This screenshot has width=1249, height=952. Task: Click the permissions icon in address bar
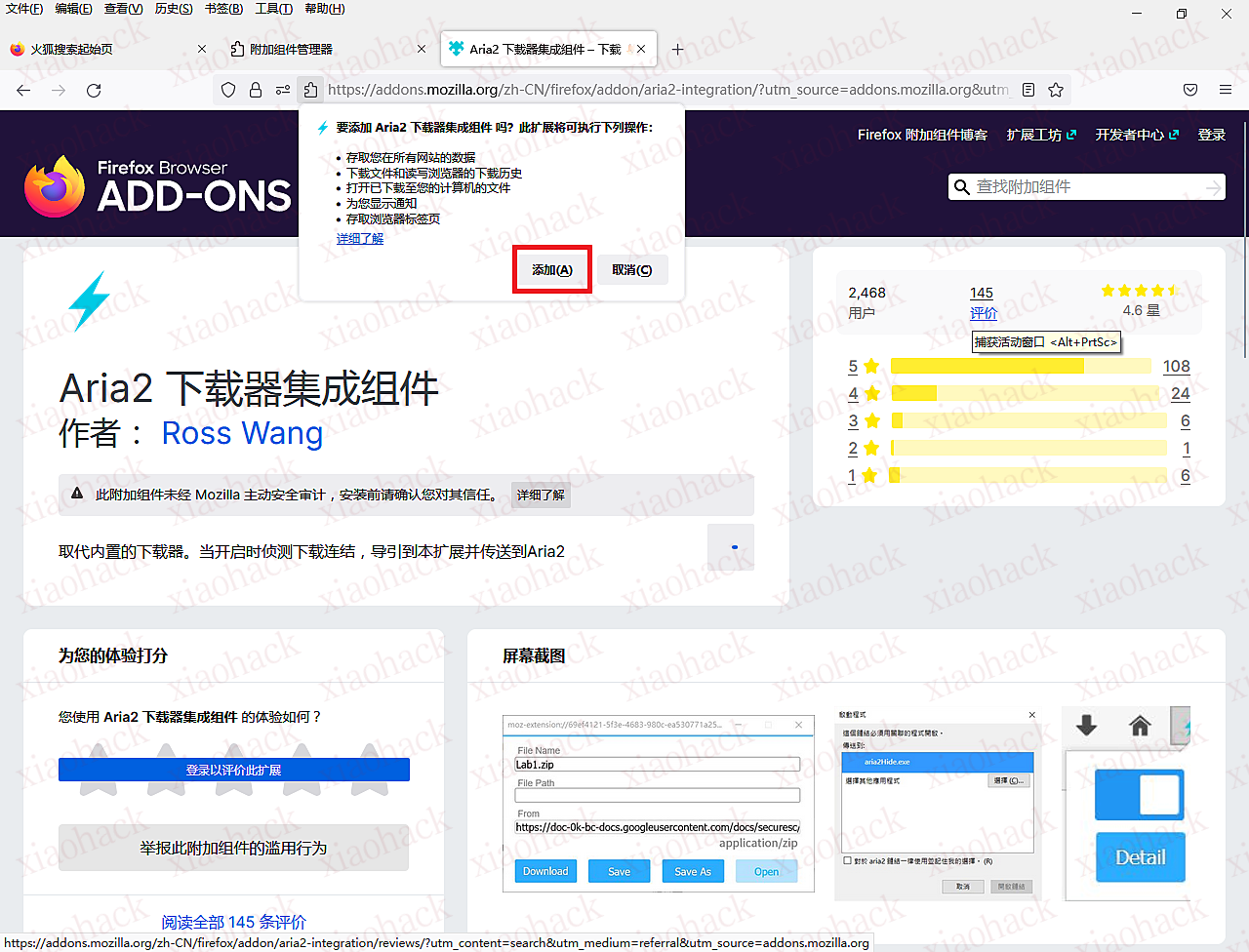point(283,90)
